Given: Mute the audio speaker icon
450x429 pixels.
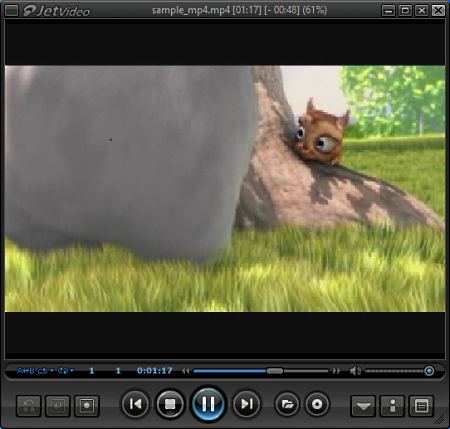Looking at the screenshot, I should click(355, 371).
